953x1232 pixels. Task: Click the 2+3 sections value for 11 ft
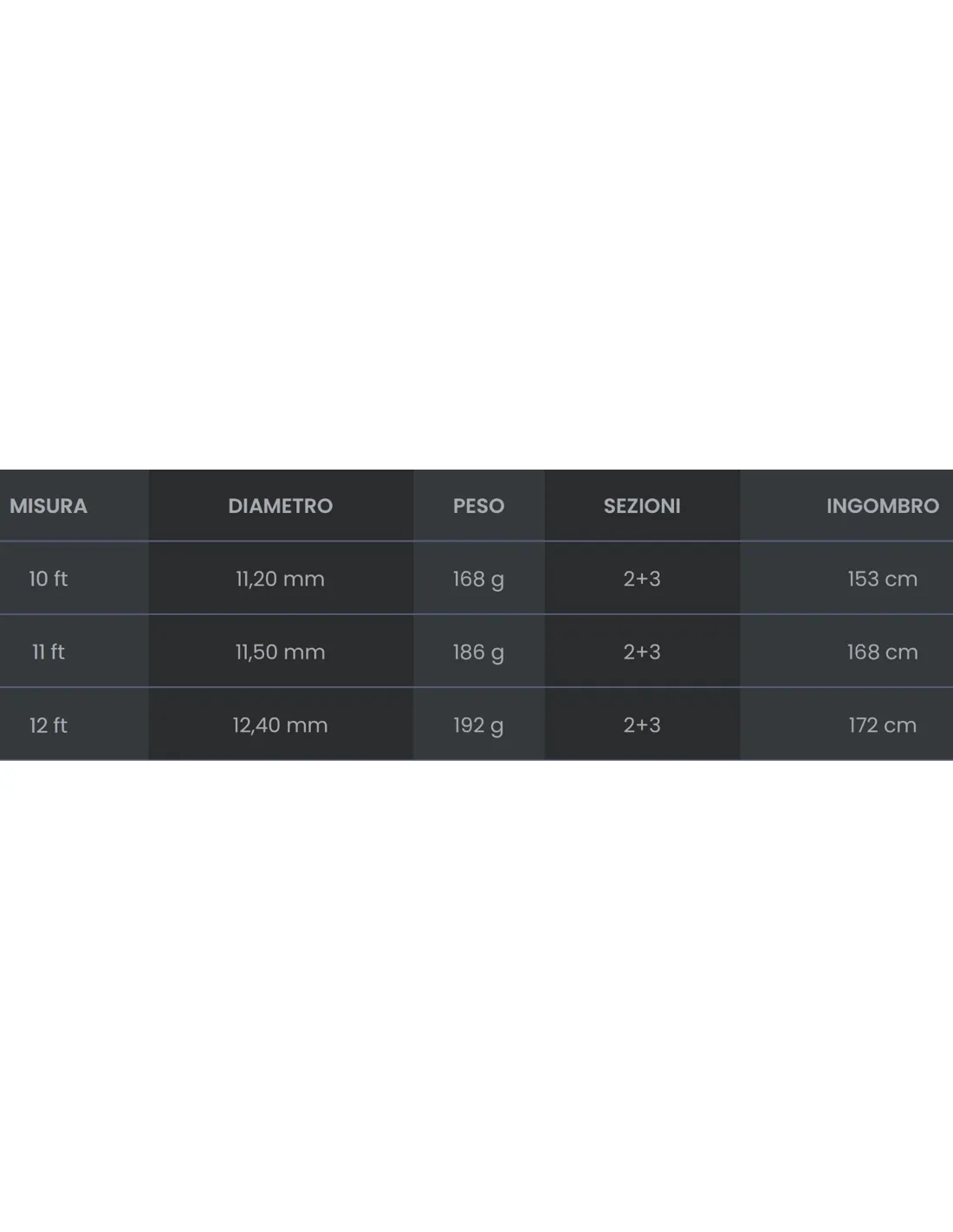pyautogui.click(x=642, y=652)
